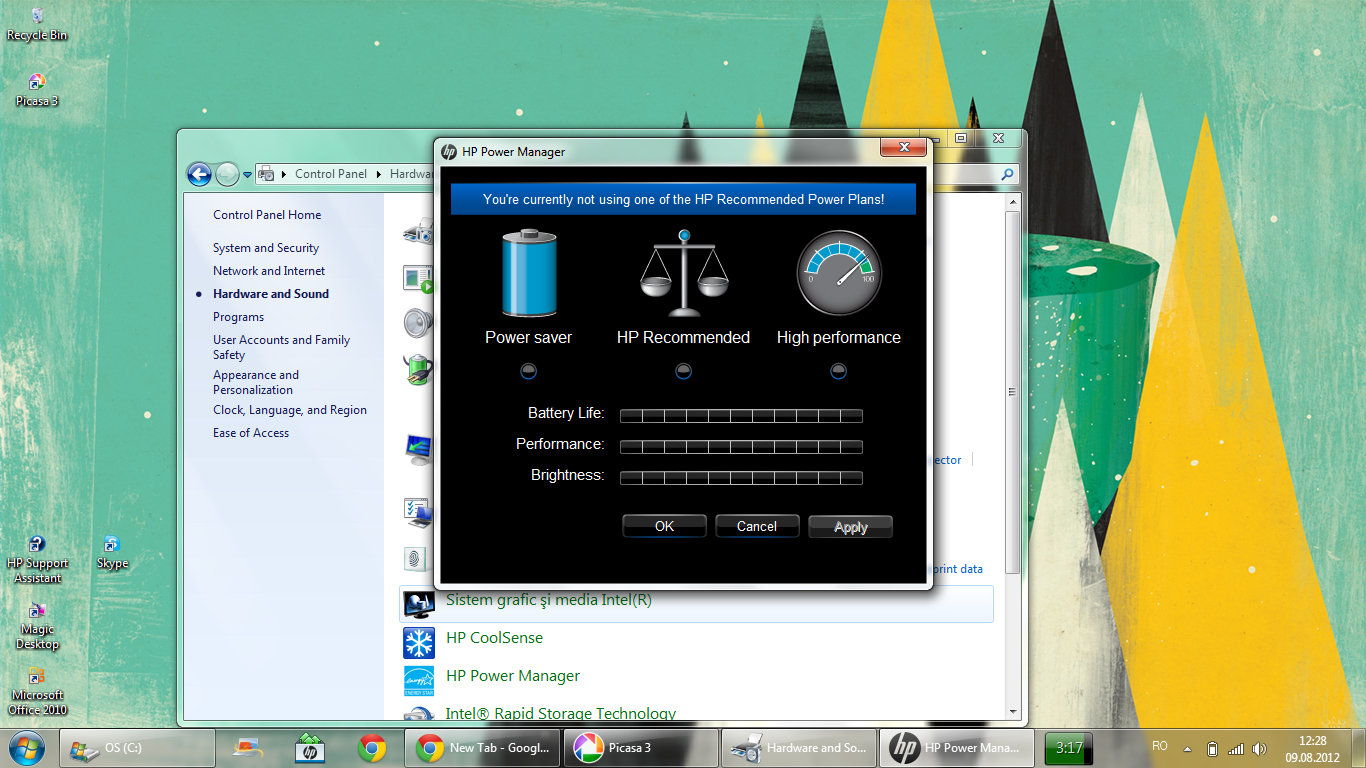This screenshot has height=768, width=1366.
Task: Open Ease of Access category
Action: point(251,433)
